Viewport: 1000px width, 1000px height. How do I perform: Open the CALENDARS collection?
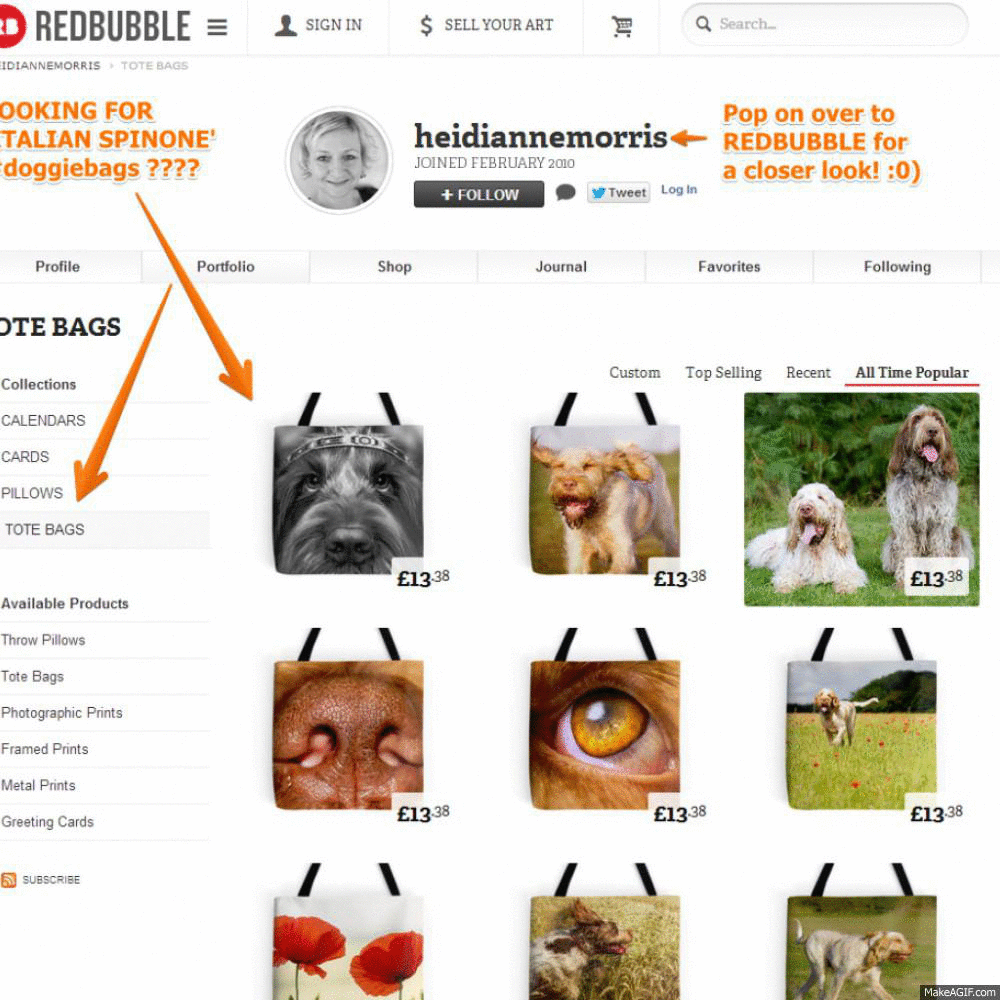(43, 420)
